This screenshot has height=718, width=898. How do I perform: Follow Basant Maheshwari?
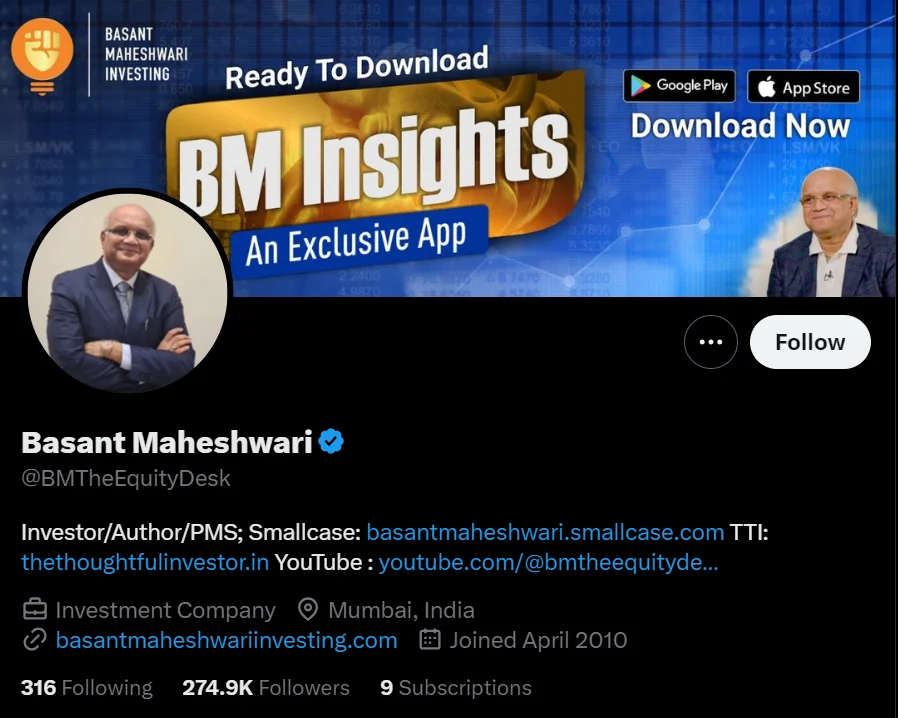(810, 342)
